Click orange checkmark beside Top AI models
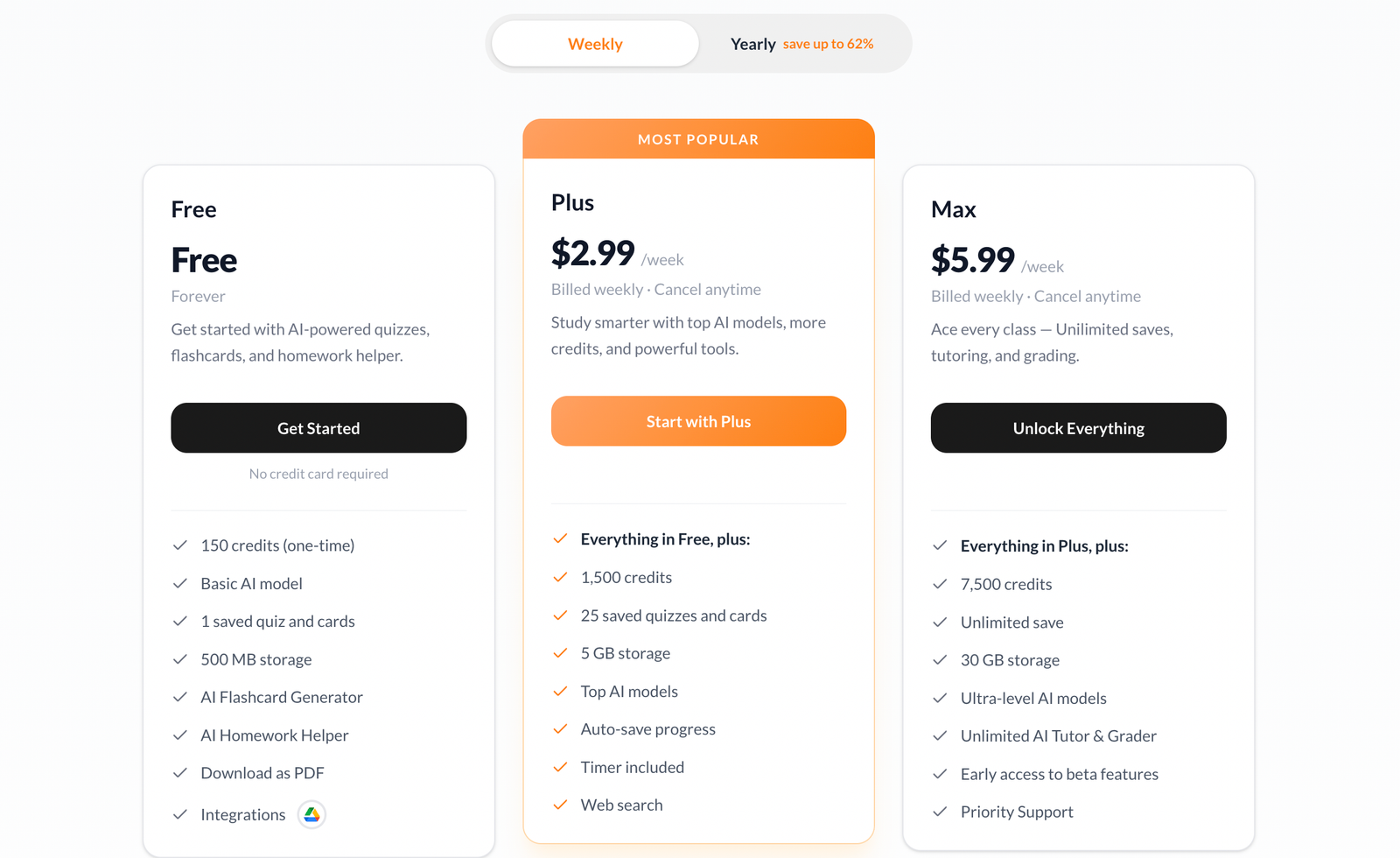1400x858 pixels. point(560,691)
